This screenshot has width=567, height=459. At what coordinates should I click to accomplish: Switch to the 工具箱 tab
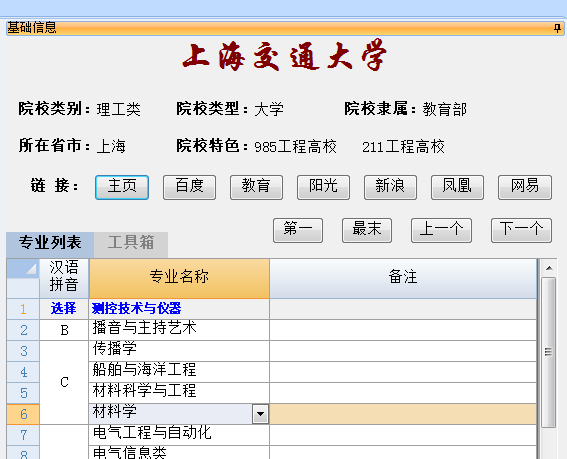131,242
